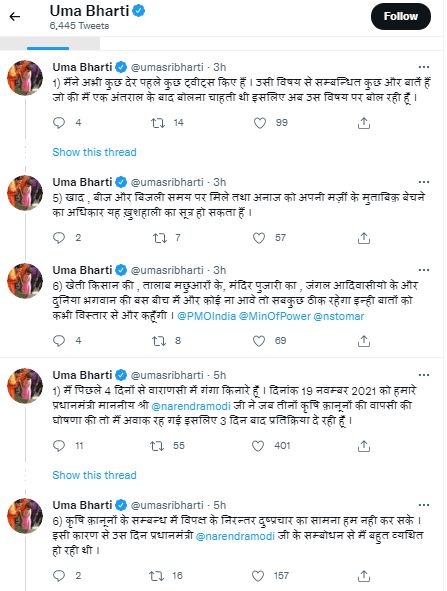Open more options on the last 5h tweet
Image resolution: width=447 pixels, height=591 pixels.
pyautogui.click(x=424, y=505)
